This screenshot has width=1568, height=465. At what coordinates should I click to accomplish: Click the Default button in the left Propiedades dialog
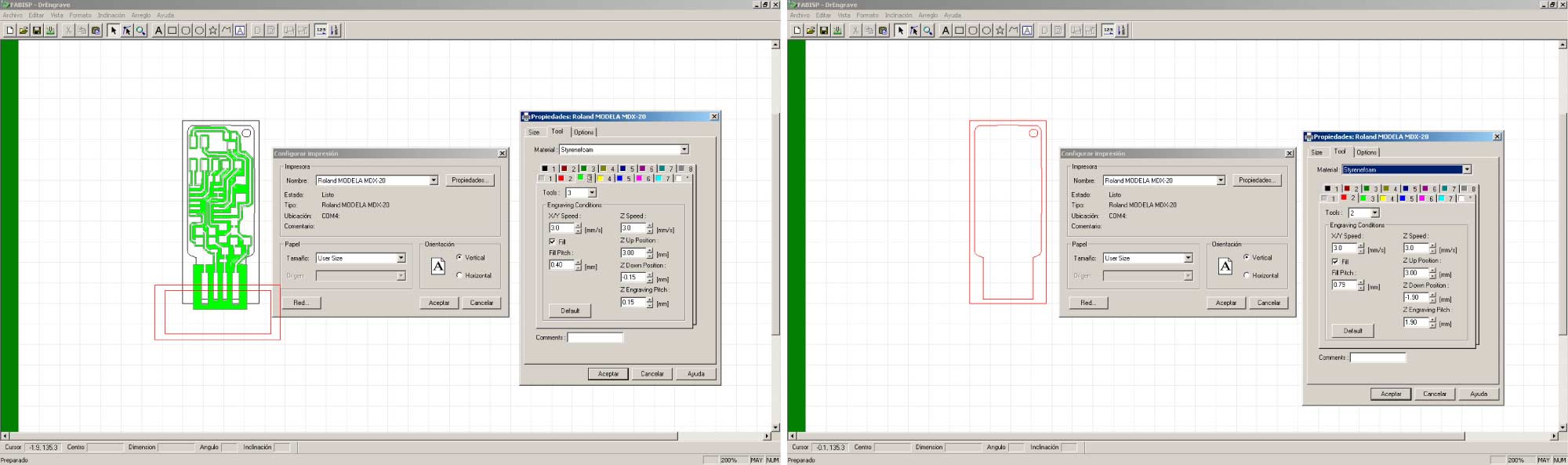(570, 311)
